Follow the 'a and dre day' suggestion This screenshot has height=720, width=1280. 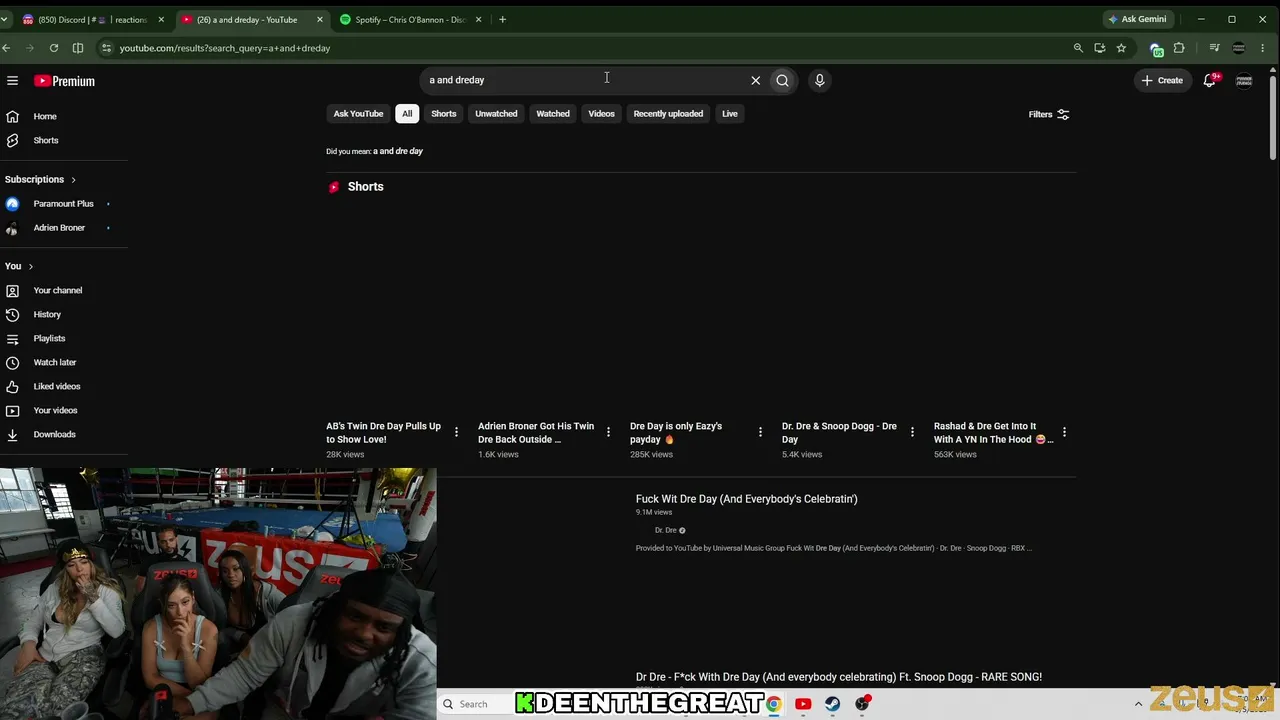[x=398, y=151]
